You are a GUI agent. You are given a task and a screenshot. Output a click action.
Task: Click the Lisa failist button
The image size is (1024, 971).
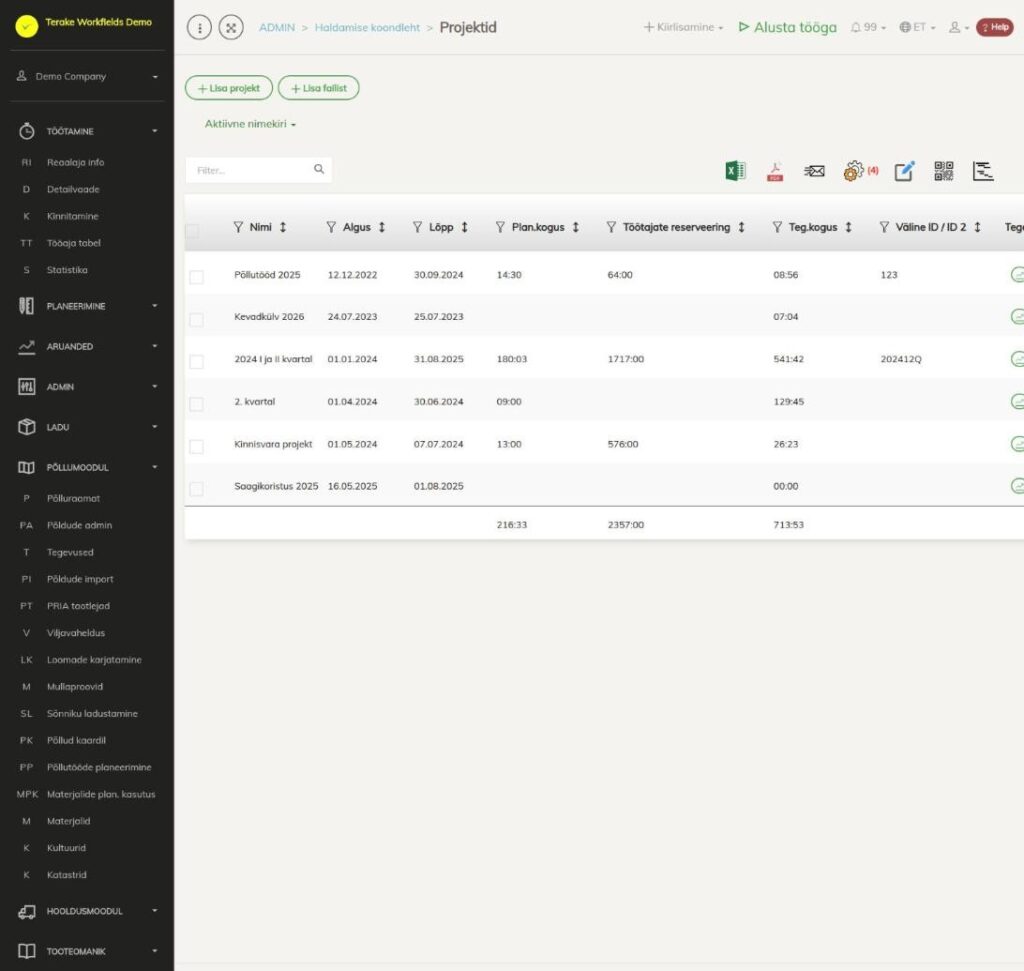pyautogui.click(x=319, y=88)
